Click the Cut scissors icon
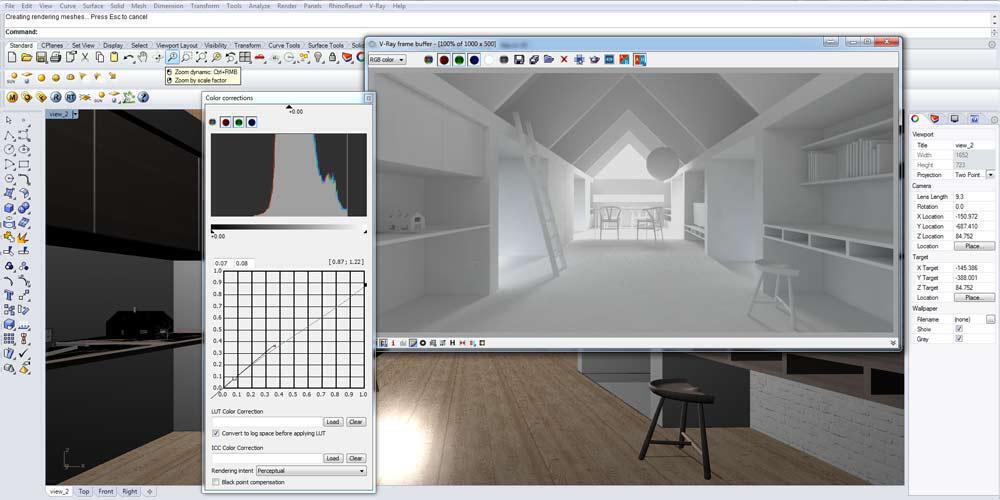This screenshot has height=500, width=1000. tap(84, 57)
